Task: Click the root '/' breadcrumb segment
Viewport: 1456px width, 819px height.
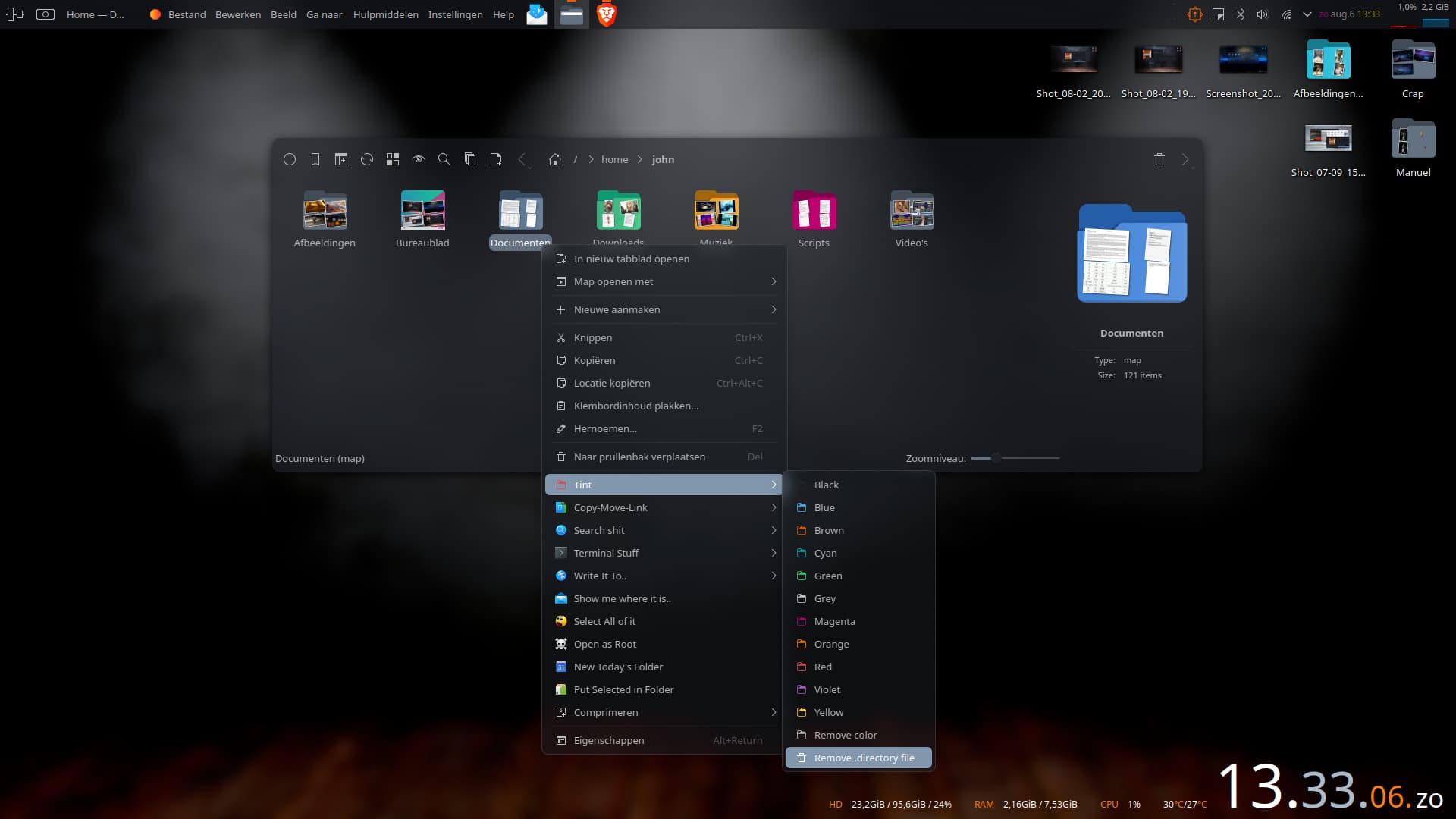Action: coord(576,159)
